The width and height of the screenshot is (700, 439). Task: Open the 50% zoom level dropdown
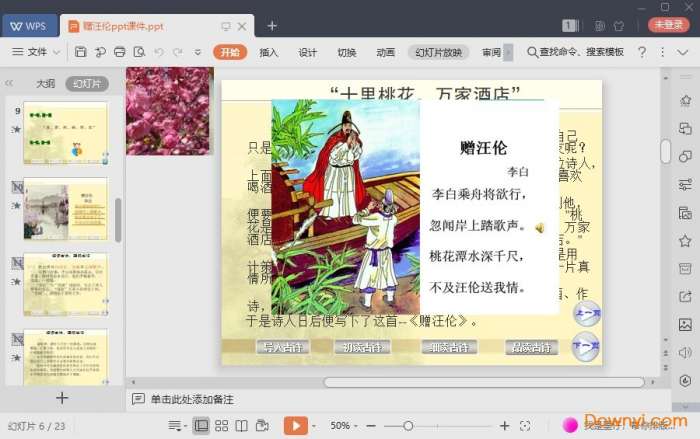point(344,426)
